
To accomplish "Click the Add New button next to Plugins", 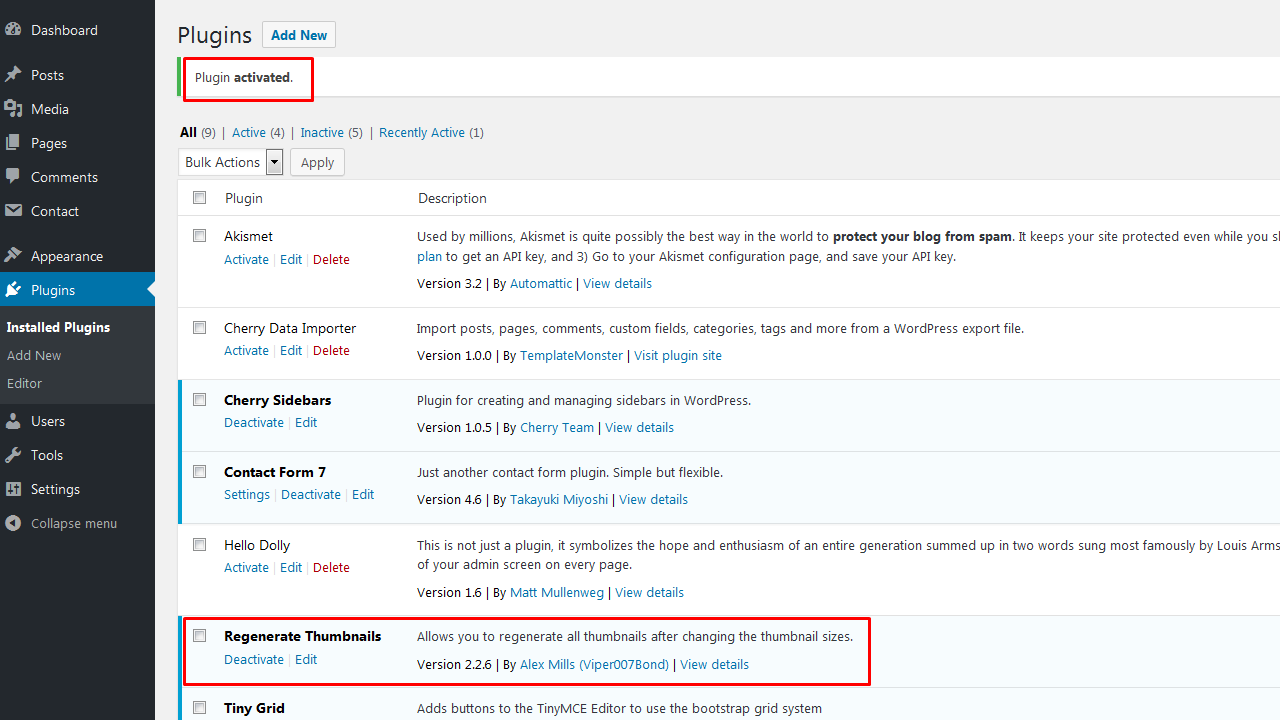I will (299, 35).
